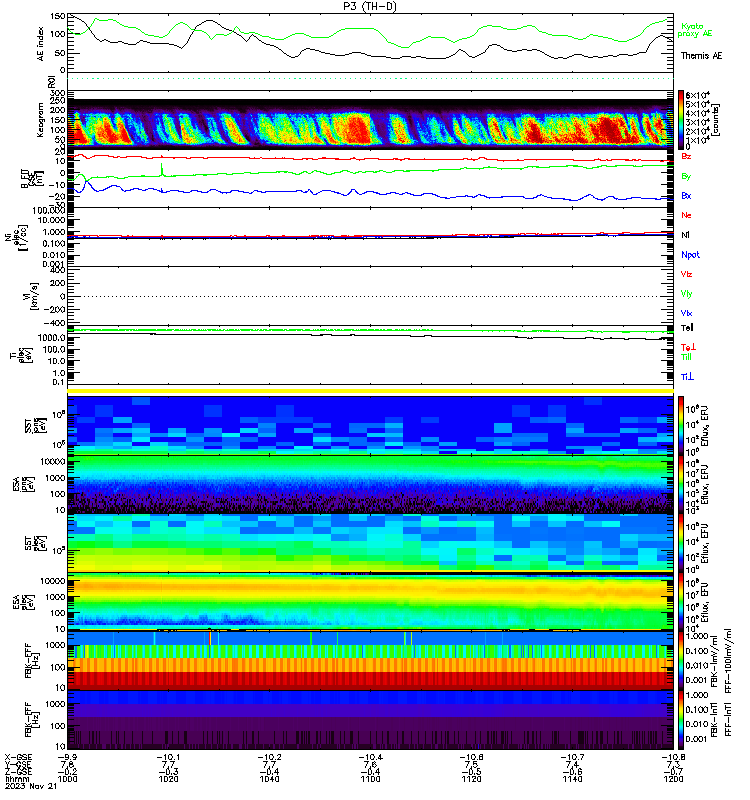This screenshot has height=800, width=750.
Task: Click the P3 (TH-D) plot title
Action: [x=374, y=6]
